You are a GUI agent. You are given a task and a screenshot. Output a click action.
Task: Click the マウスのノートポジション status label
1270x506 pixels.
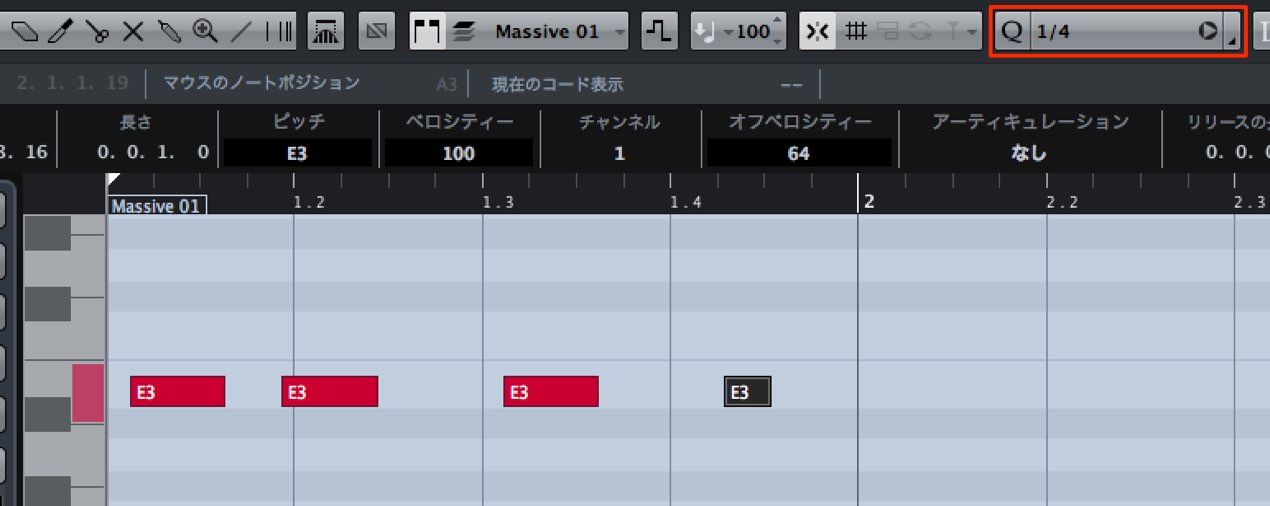[x=261, y=83]
